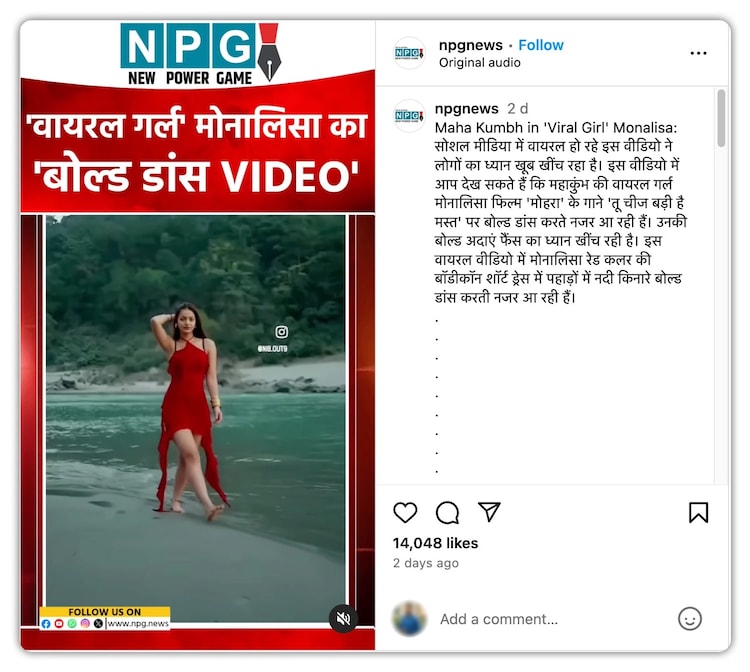
Task: Open comments via speech bubble icon
Action: pyautogui.click(x=447, y=513)
